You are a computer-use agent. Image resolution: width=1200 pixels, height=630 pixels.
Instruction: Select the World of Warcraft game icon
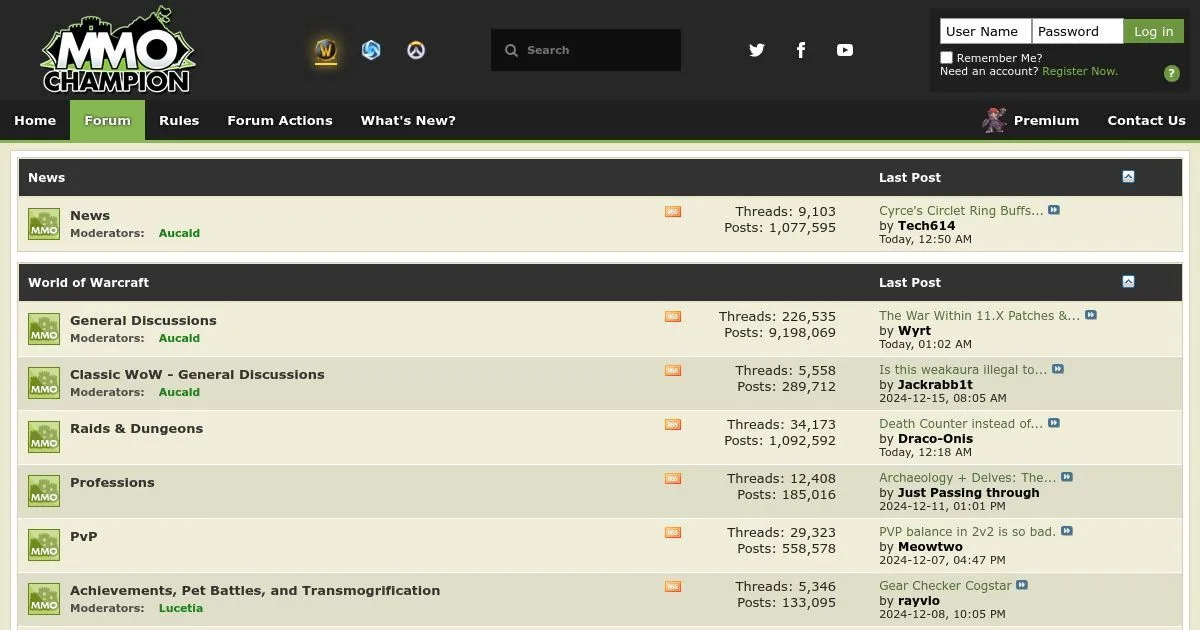click(326, 50)
